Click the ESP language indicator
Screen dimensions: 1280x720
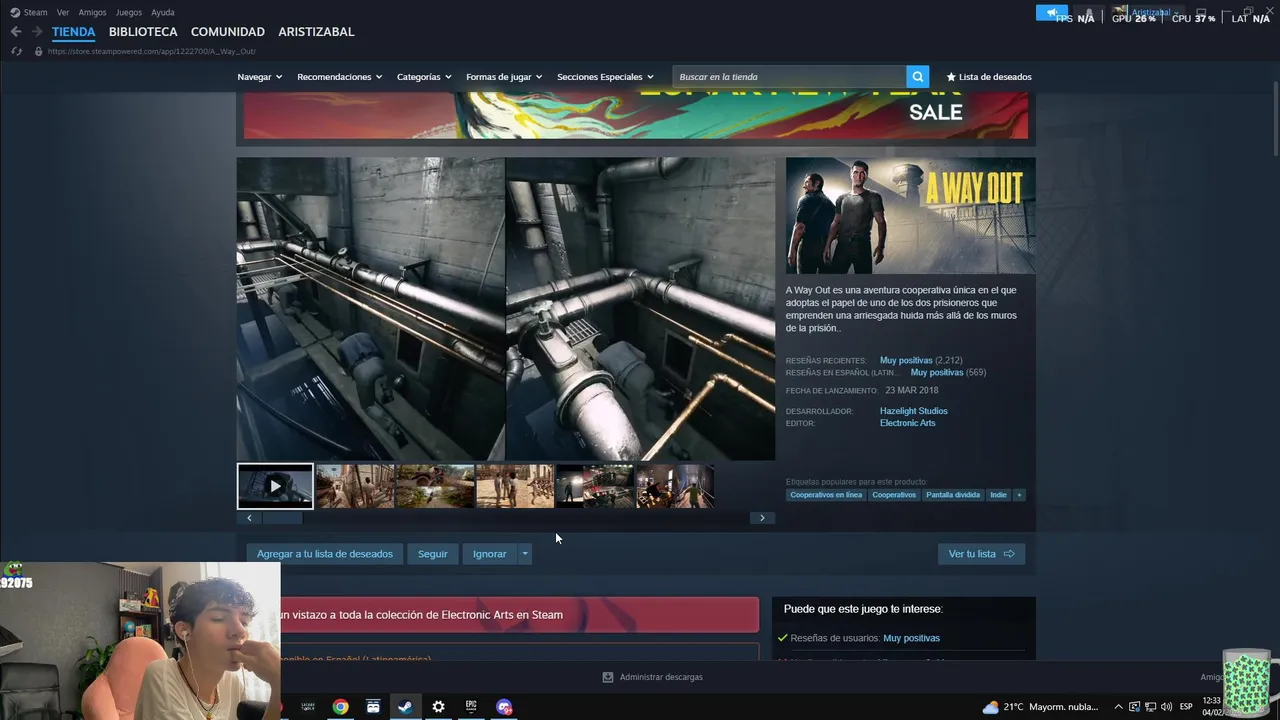tap(1186, 707)
